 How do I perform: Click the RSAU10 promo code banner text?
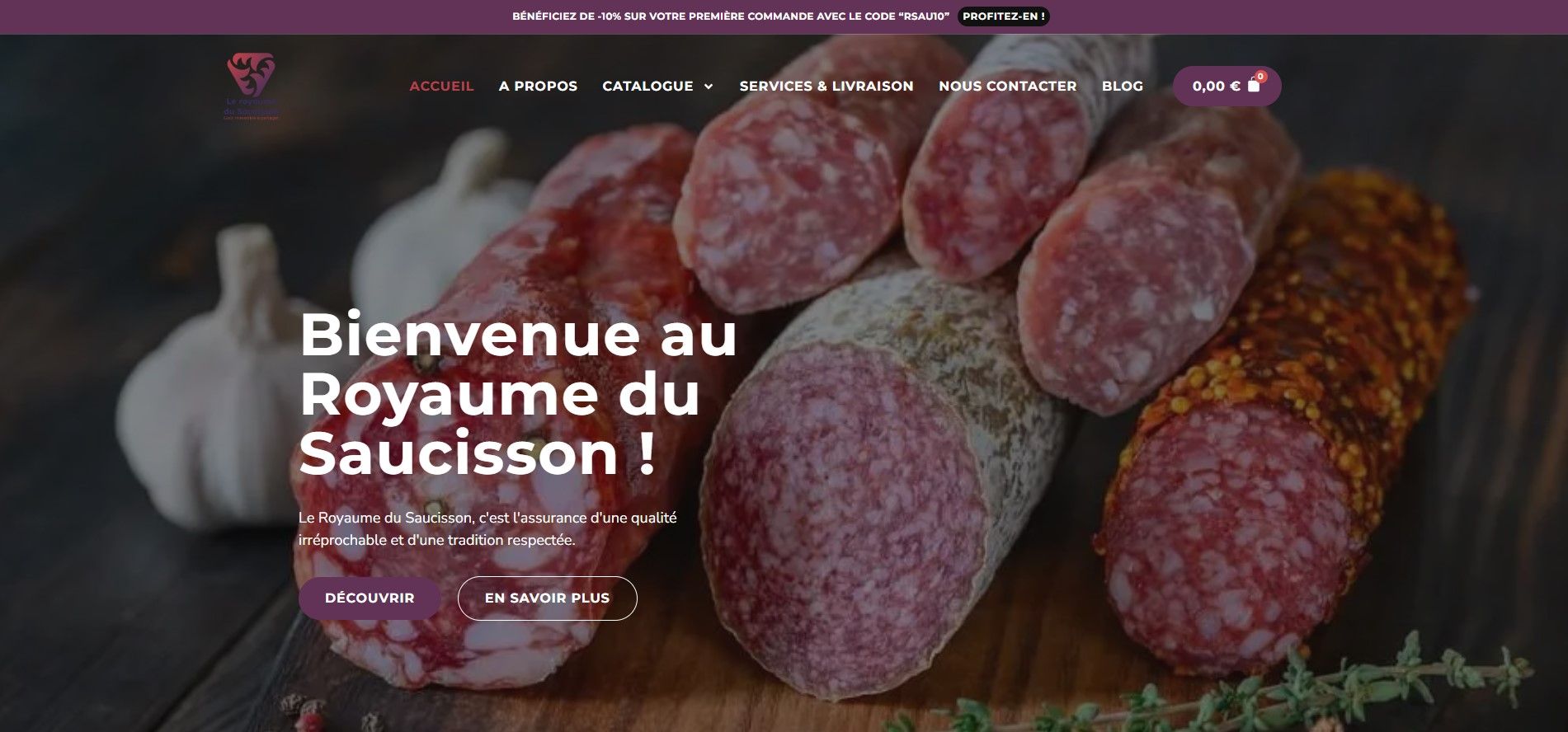click(731, 16)
